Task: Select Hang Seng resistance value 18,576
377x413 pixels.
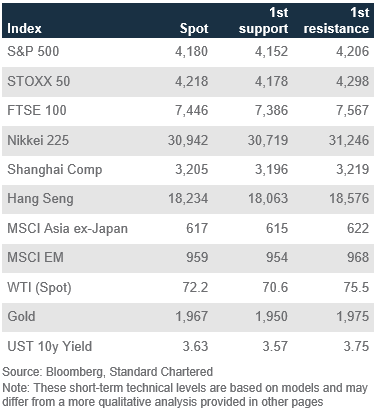Action: pos(349,199)
